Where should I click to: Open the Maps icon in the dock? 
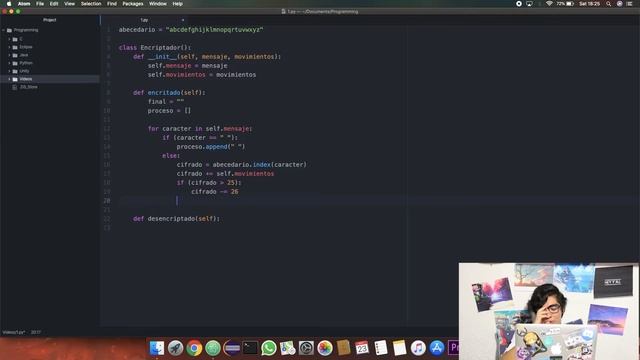pos(287,348)
